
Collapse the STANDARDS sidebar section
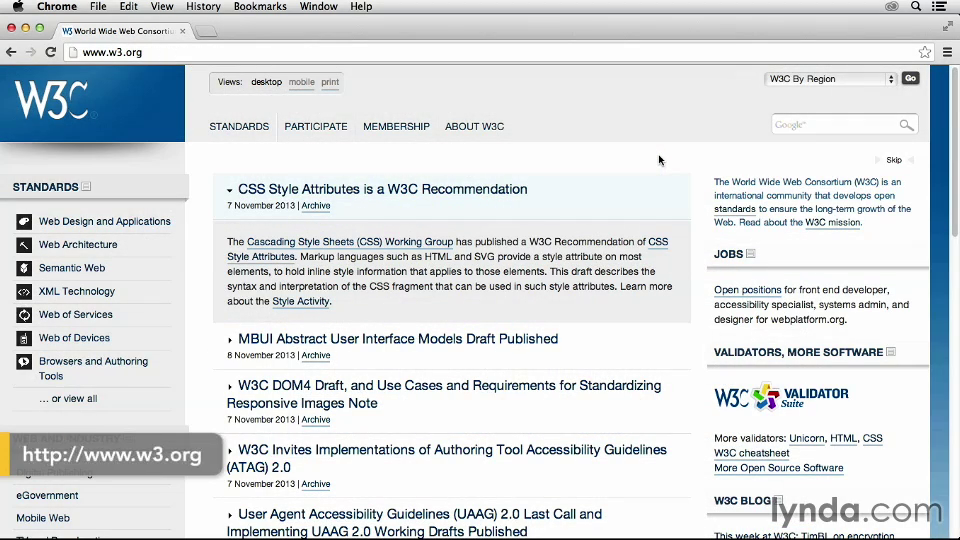(86, 187)
